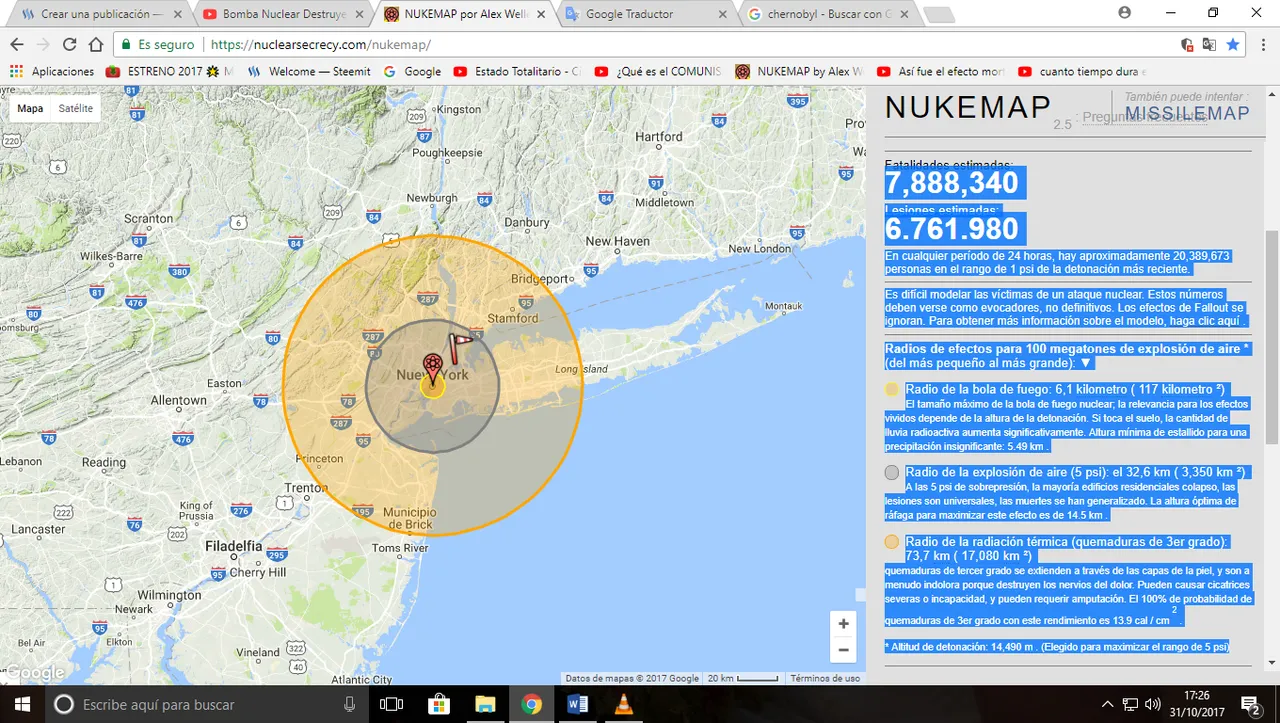Viewport: 1280px width, 723px height.
Task: Click the fatalities figure 7,888,340
Action: [952, 183]
